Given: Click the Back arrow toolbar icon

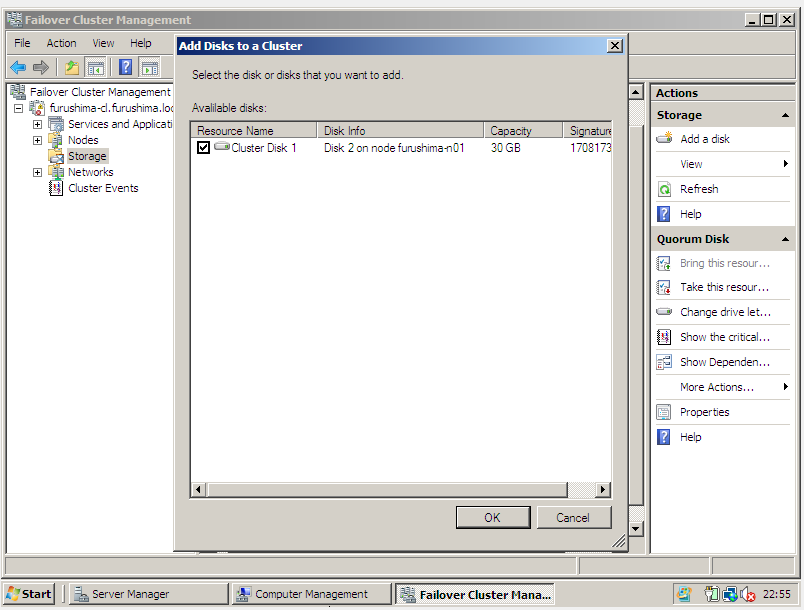Looking at the screenshot, I should tap(18, 67).
